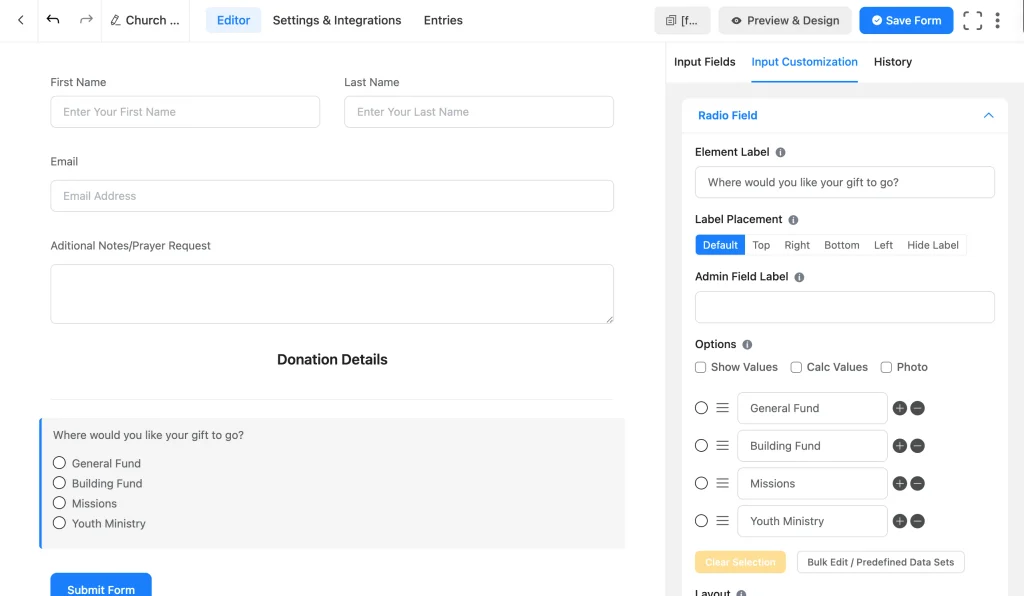Set Building Fund as default in sidebar

pyautogui.click(x=701, y=446)
